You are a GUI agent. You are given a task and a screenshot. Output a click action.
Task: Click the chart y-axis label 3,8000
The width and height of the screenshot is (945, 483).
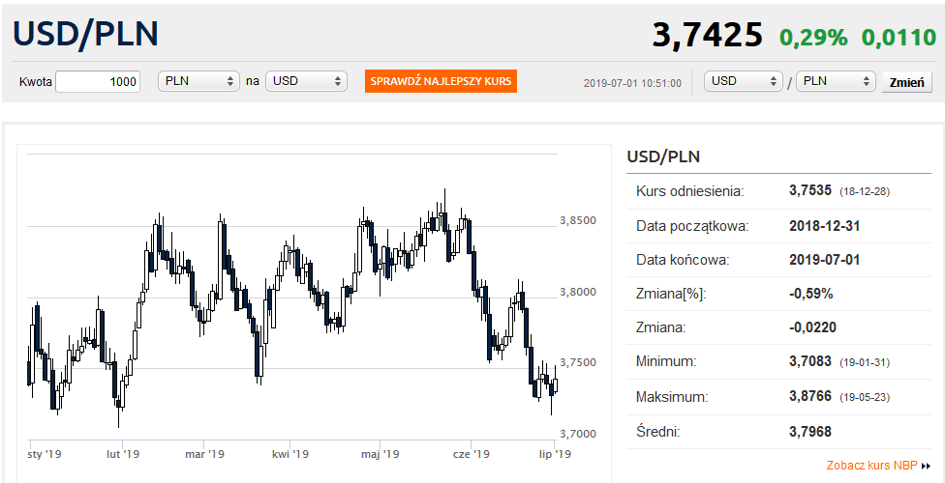tap(578, 292)
